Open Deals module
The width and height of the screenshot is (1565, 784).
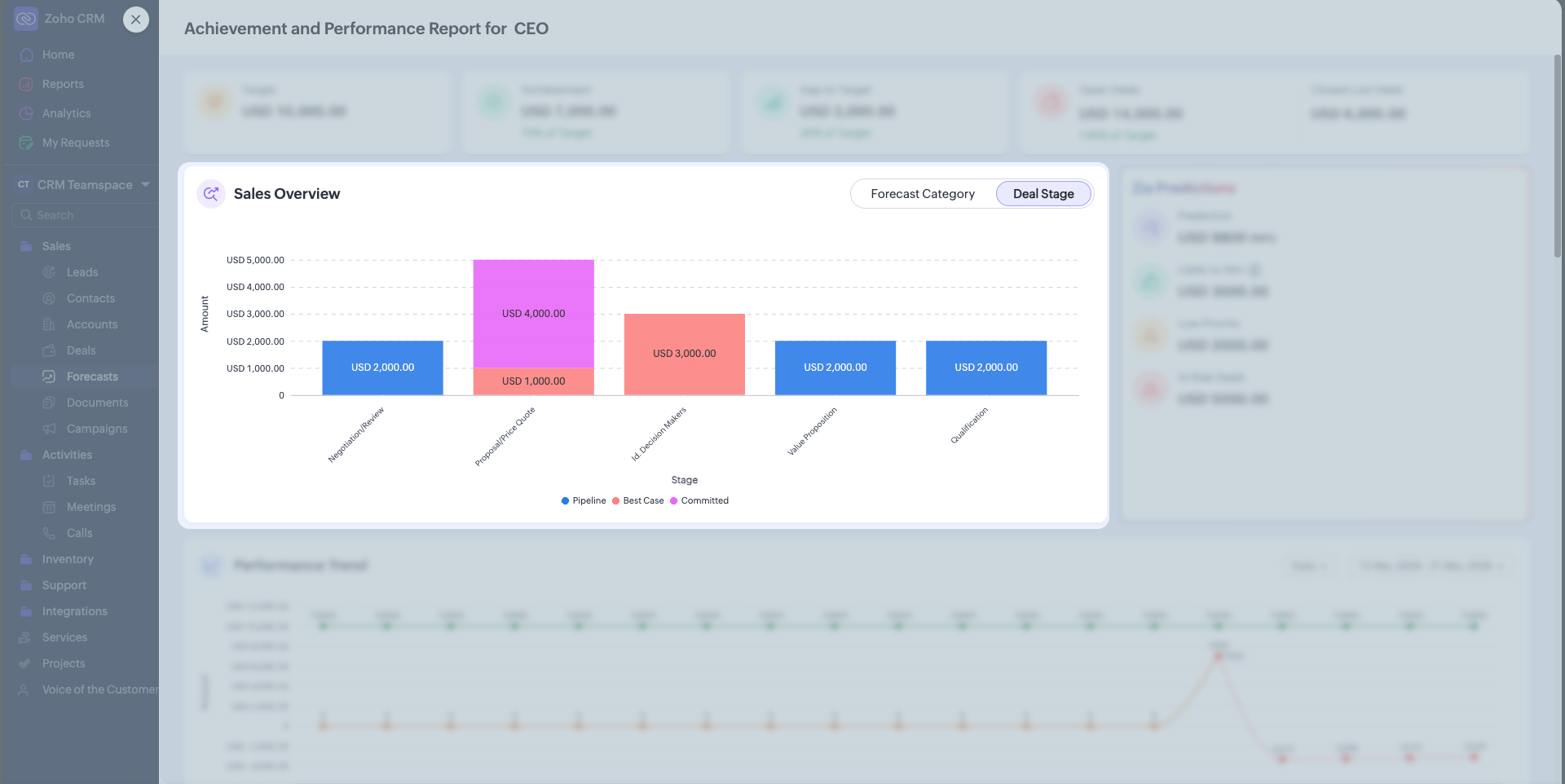pos(81,350)
